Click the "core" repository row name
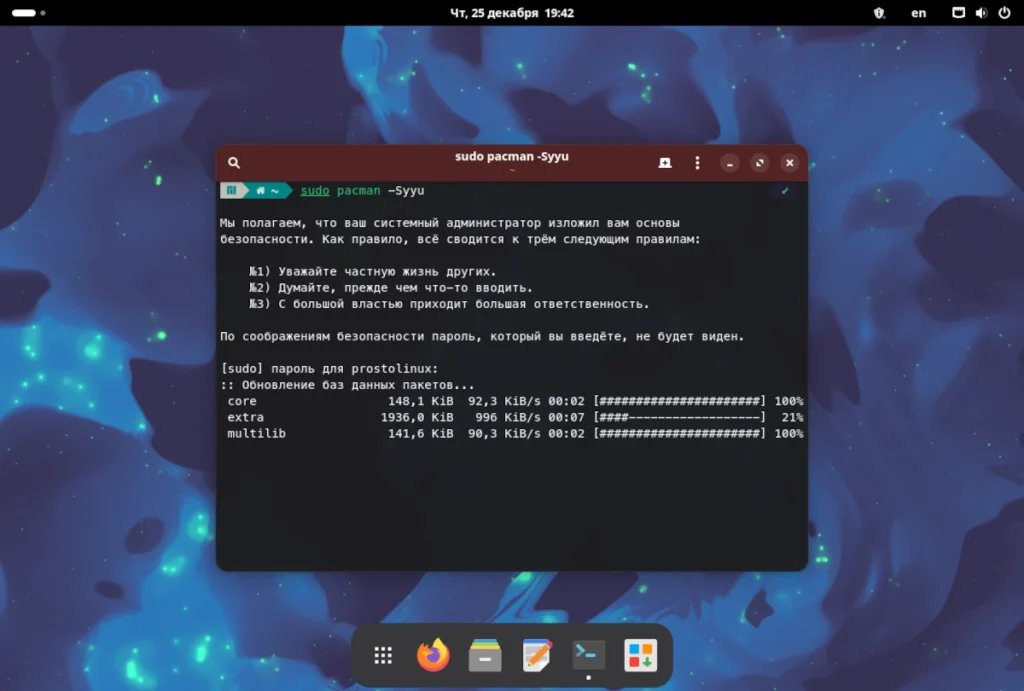The width and height of the screenshot is (1024, 691). click(x=242, y=401)
